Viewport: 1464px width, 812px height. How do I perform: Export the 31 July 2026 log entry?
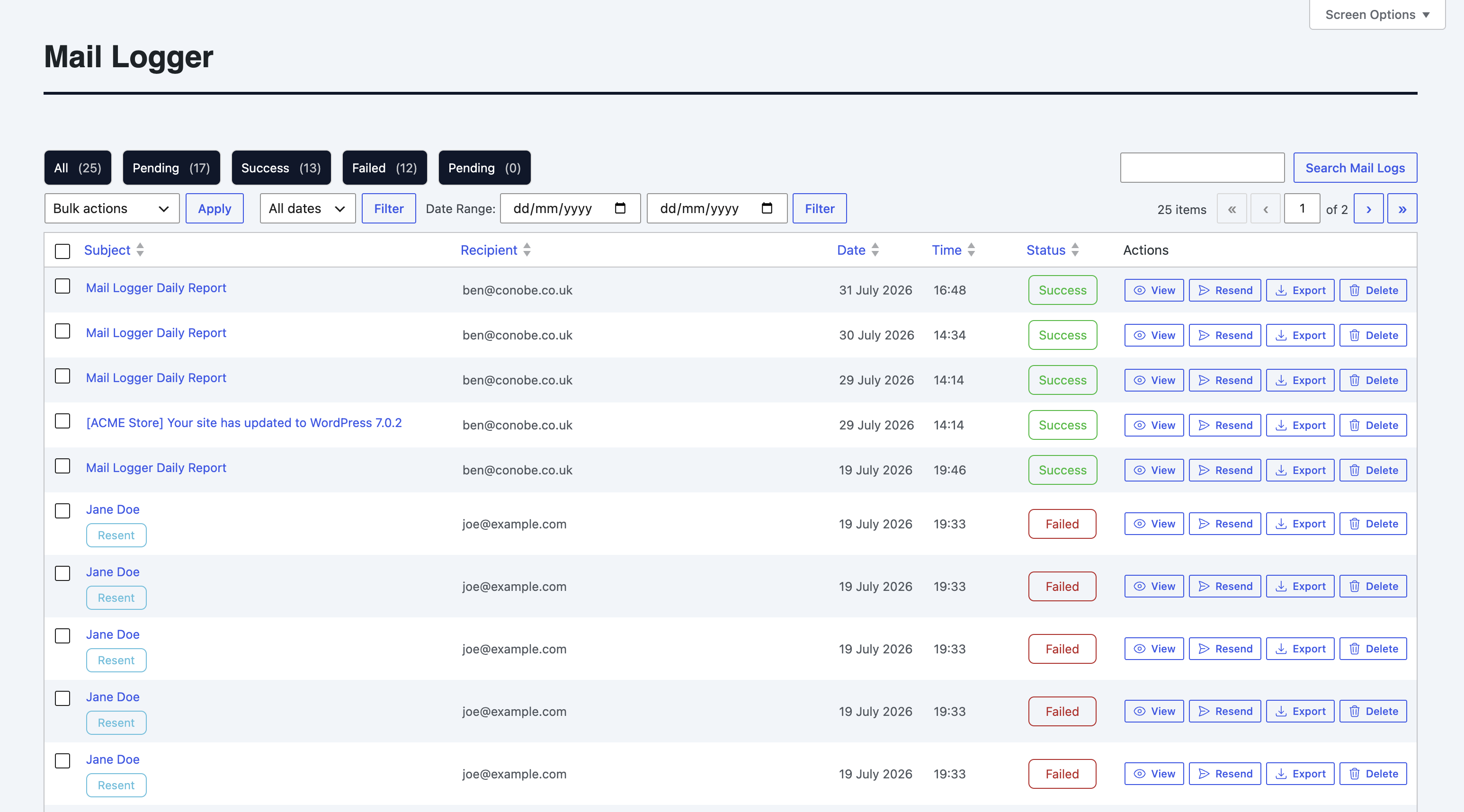click(1300, 290)
